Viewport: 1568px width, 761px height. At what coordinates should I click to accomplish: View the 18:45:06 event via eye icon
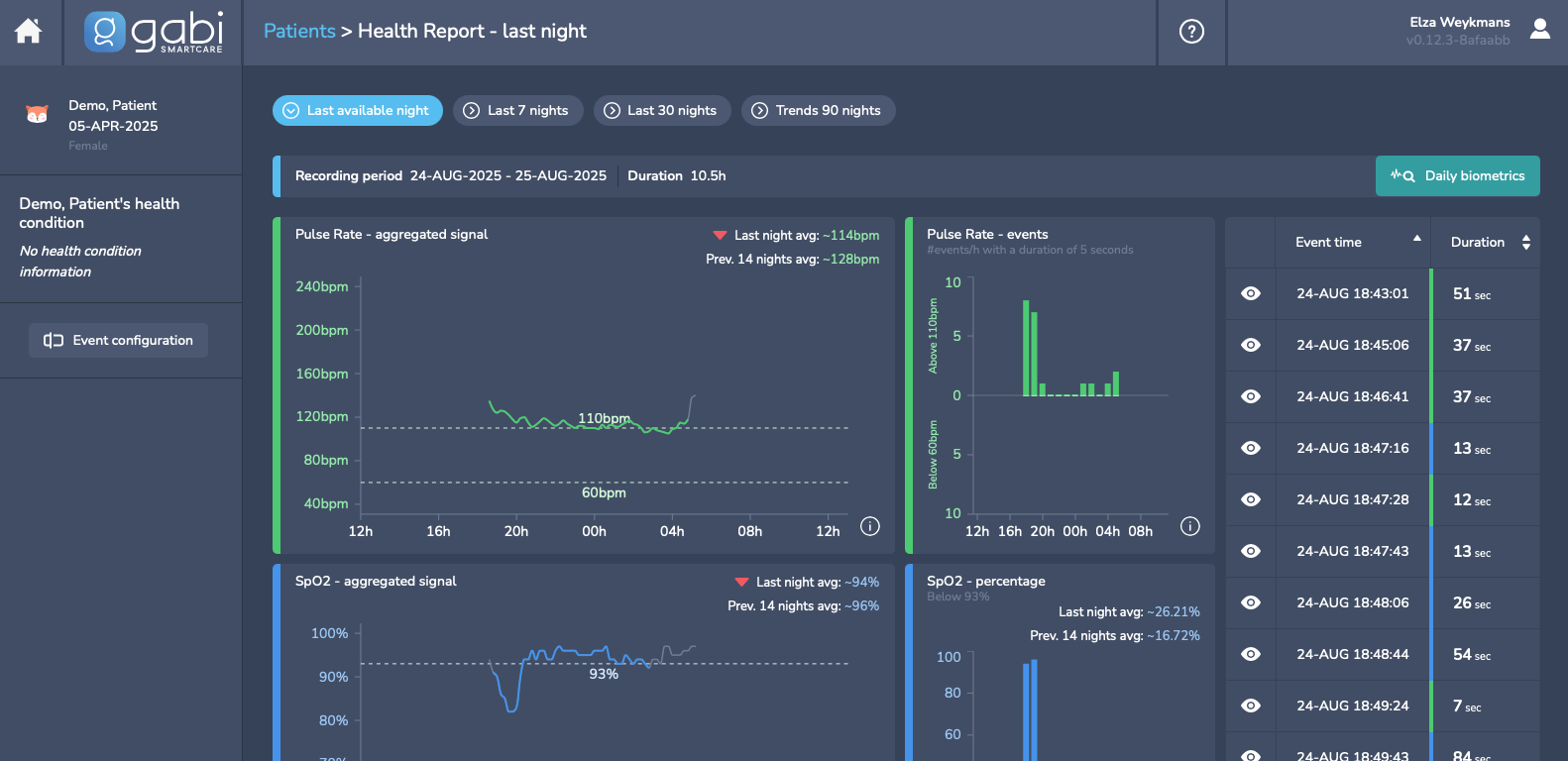[x=1251, y=345]
